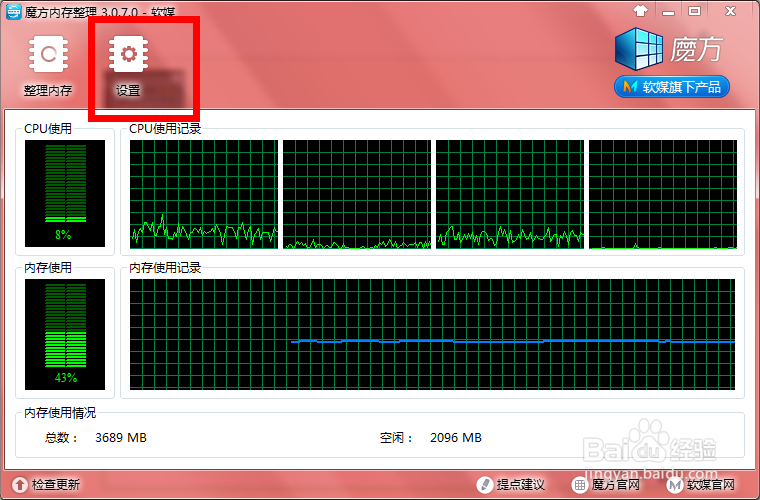Click the third CPU使用记录 graph
Screen dimensions: 760x500
510,194
